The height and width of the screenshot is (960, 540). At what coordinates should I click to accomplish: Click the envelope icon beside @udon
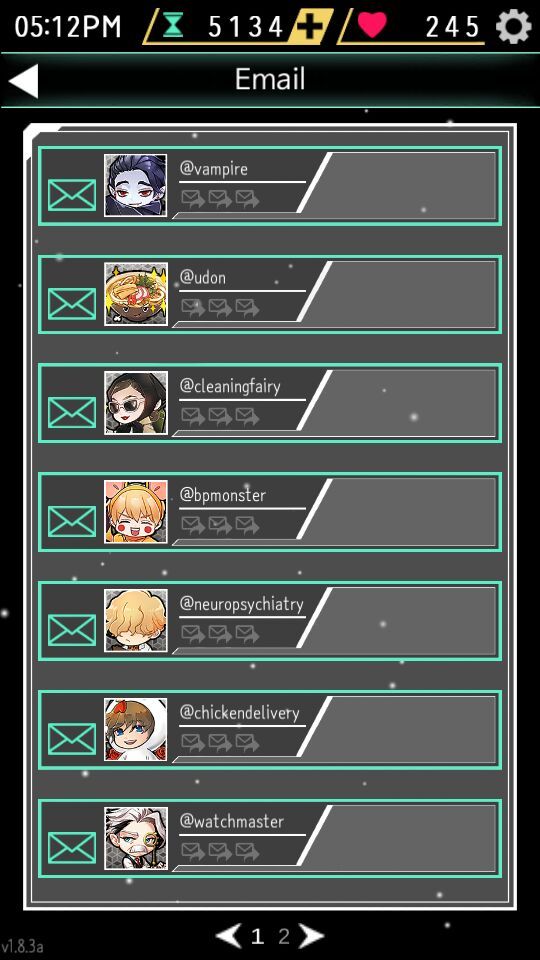[x=72, y=304]
